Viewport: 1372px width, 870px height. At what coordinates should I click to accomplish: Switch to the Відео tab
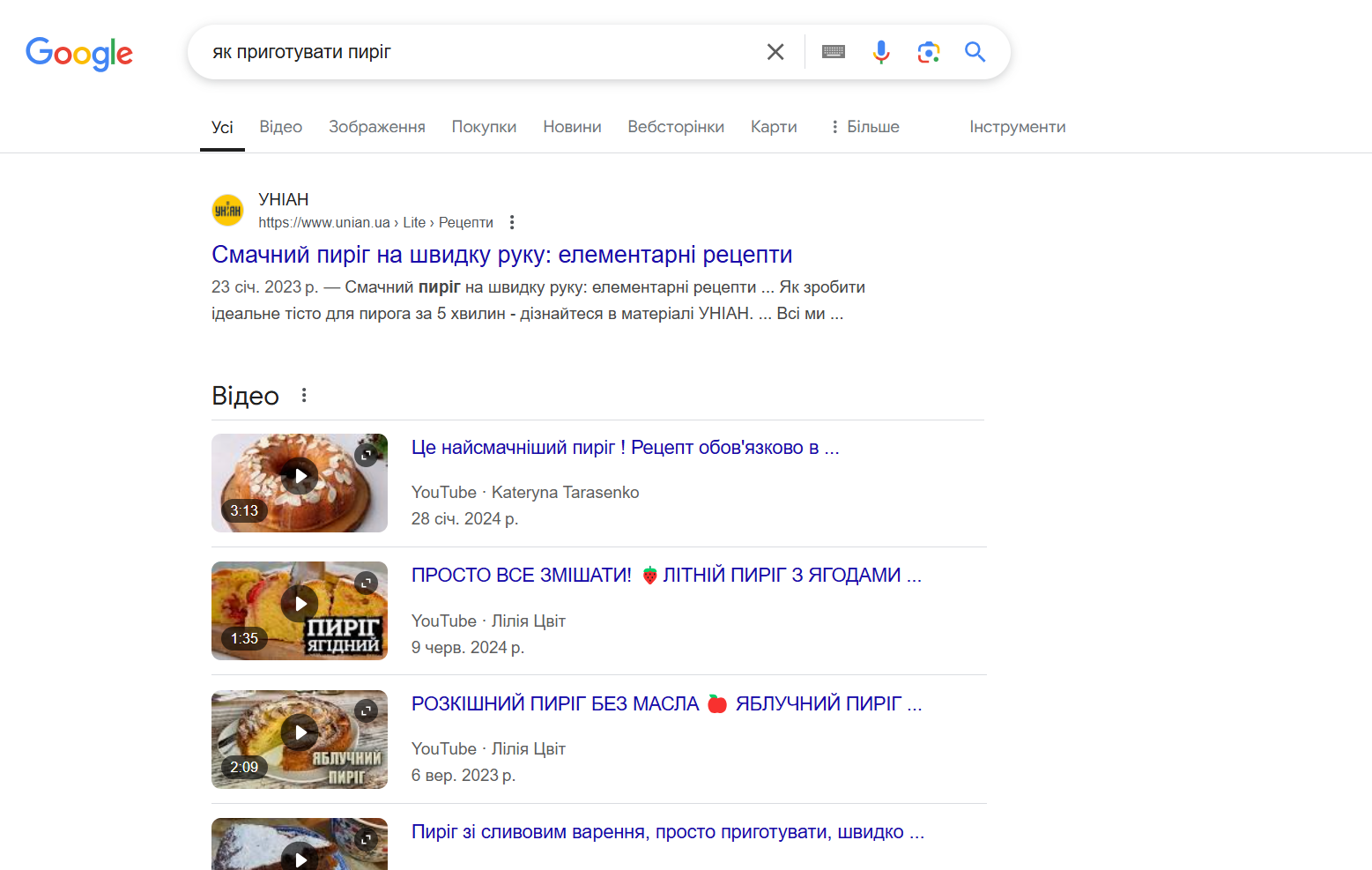[281, 127]
